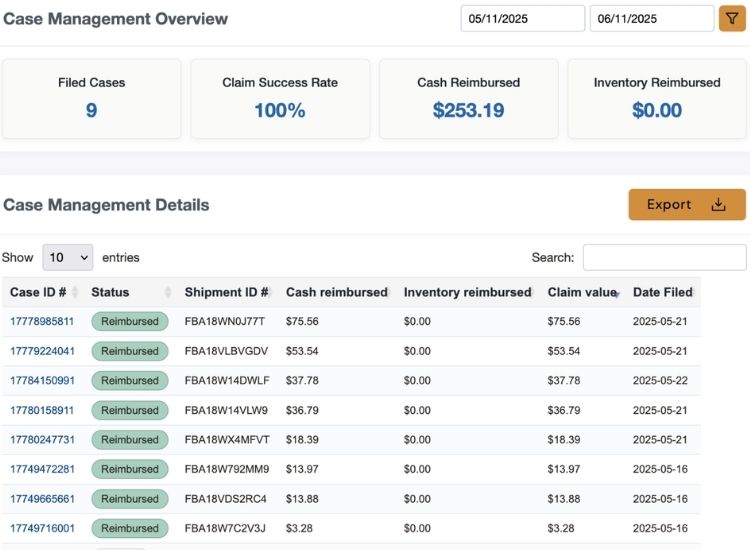Viewport: 750px width, 550px height.
Task: Select $37.78 in Cash reimbursed column
Action: tap(302, 381)
